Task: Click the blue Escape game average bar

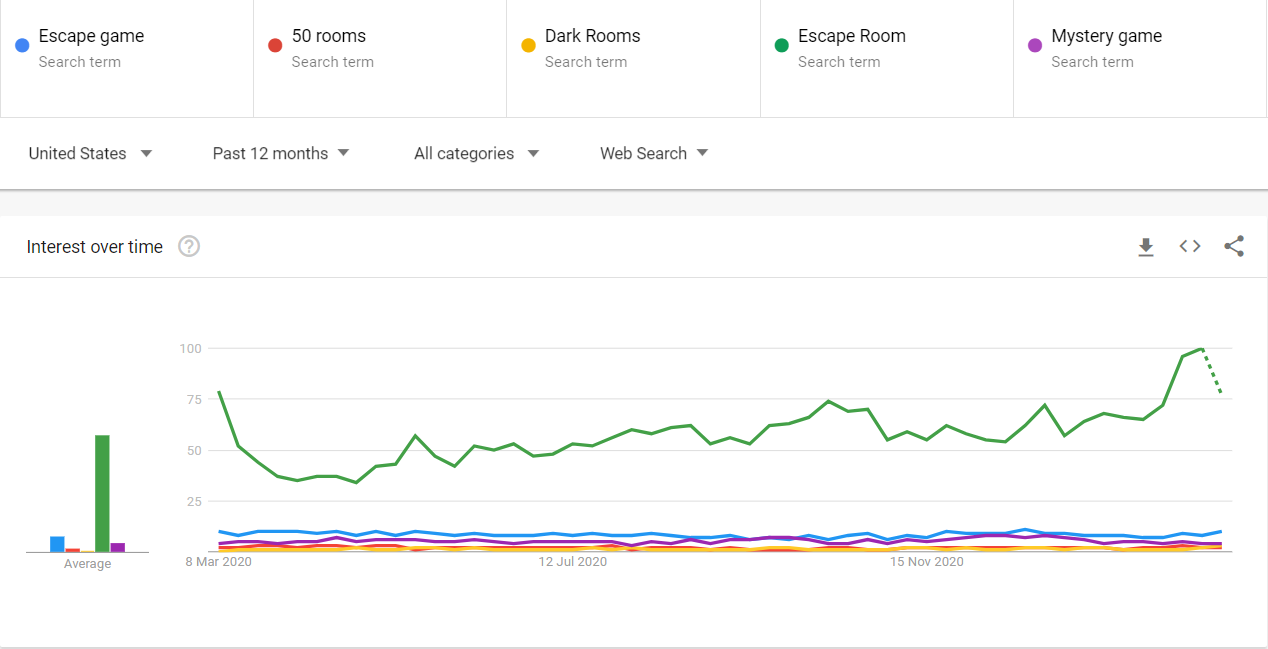Action: pos(57,544)
